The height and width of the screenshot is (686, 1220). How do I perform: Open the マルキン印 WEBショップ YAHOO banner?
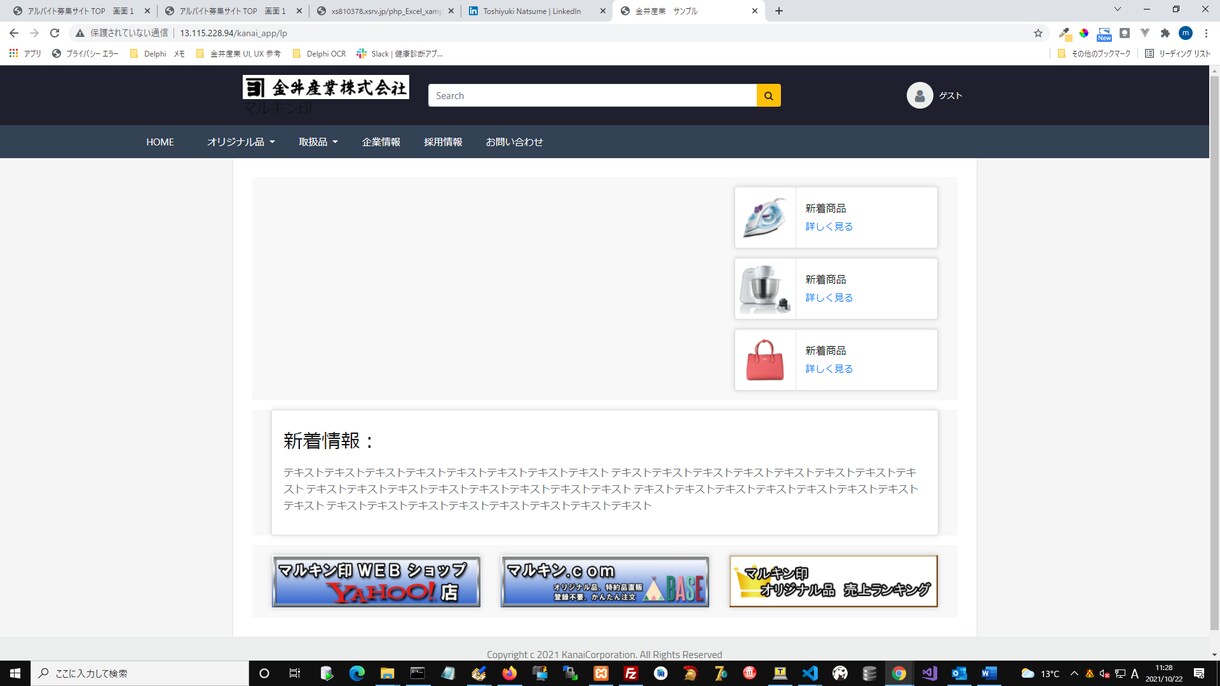point(376,581)
